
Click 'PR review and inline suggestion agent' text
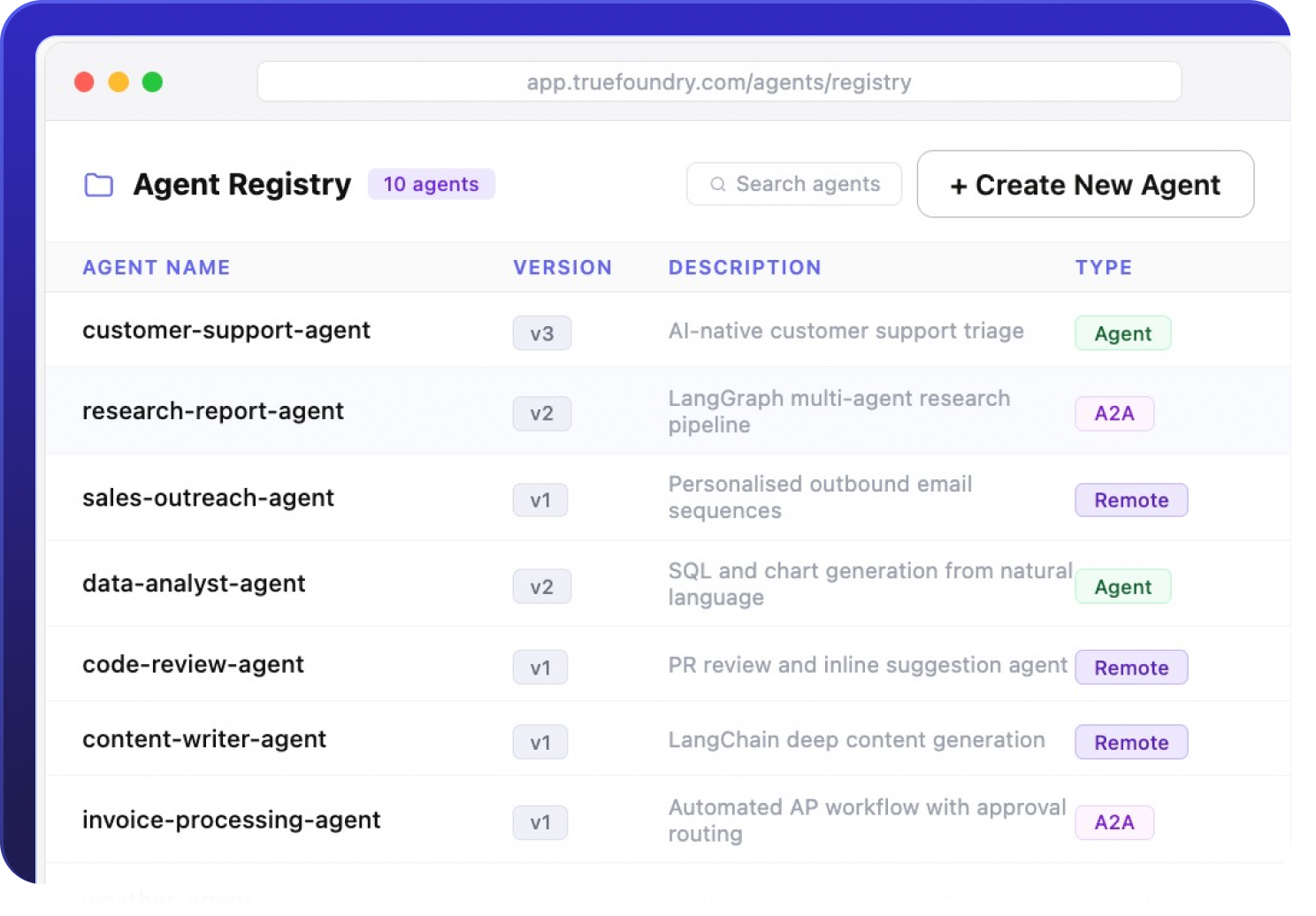click(868, 665)
